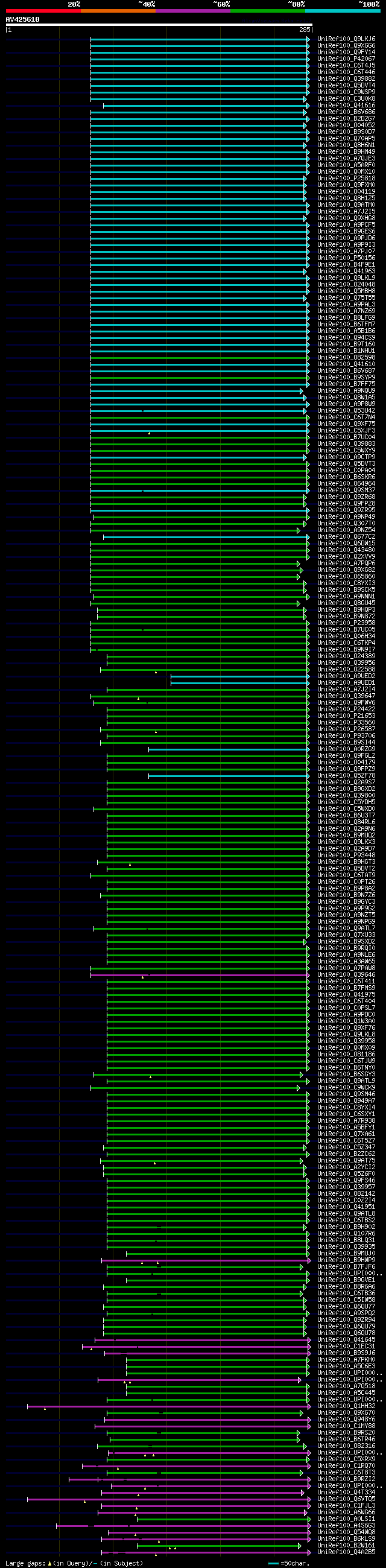The height and width of the screenshot is (1568, 386).
Task: Open hit UniRef100_Q9FY14
Action: (346, 52)
